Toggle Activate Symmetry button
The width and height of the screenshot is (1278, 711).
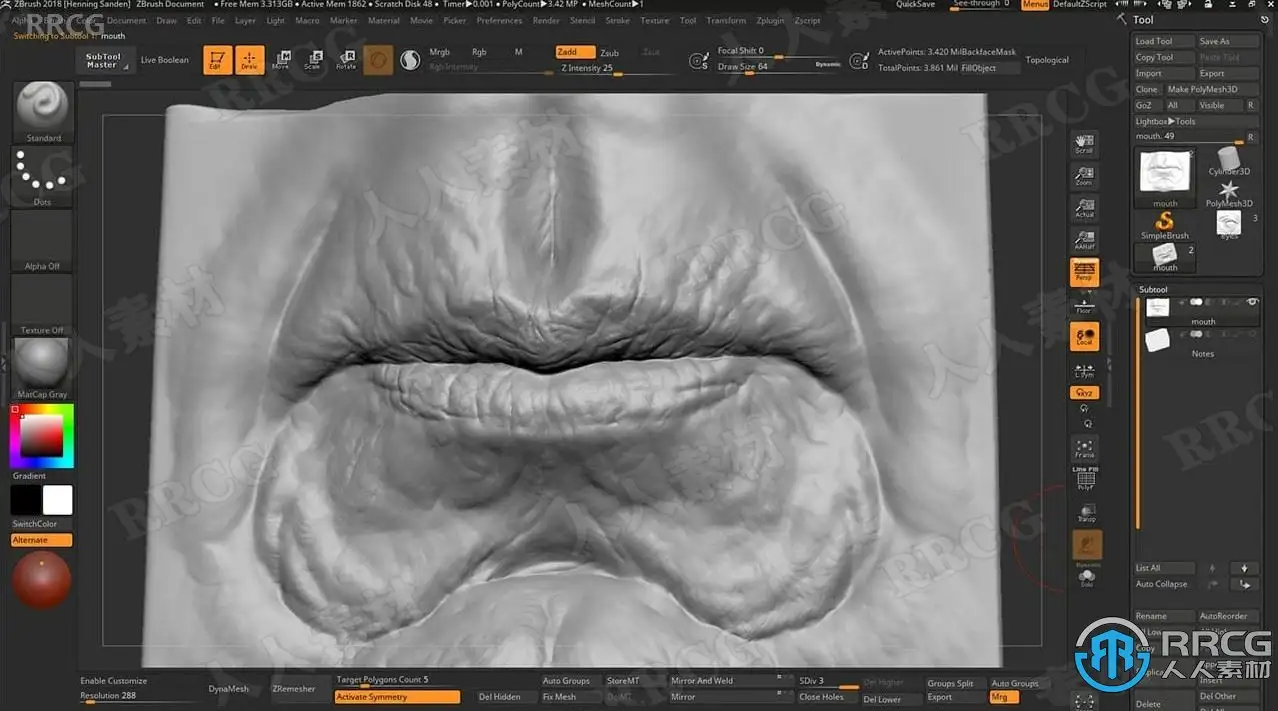point(397,697)
